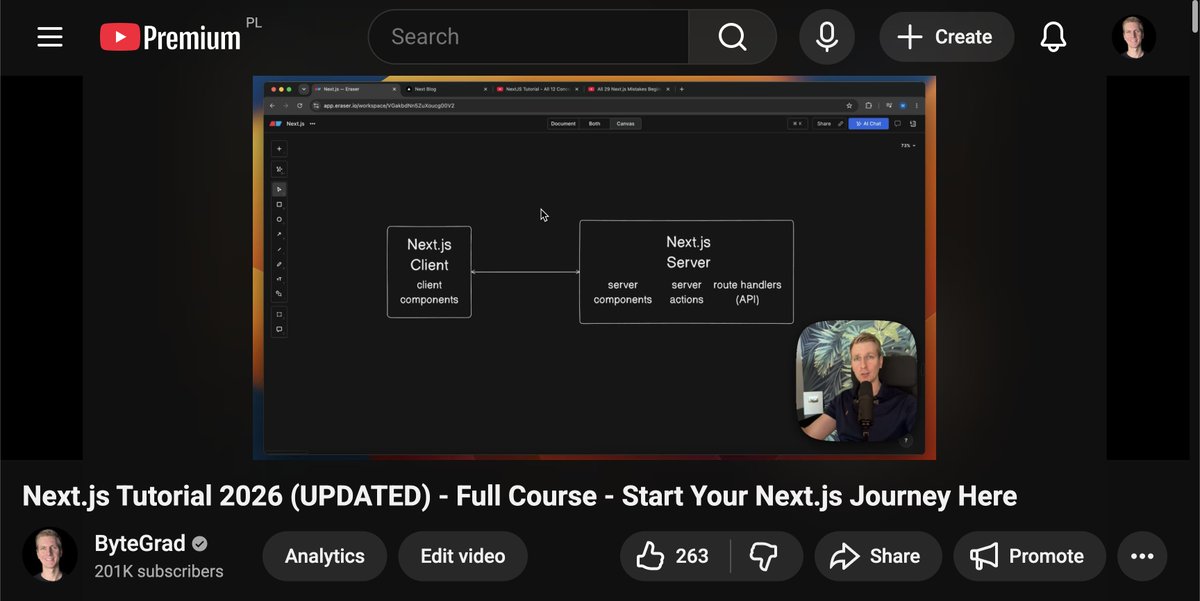Open the three-dot more actions menu
1200x601 pixels.
click(x=1141, y=556)
